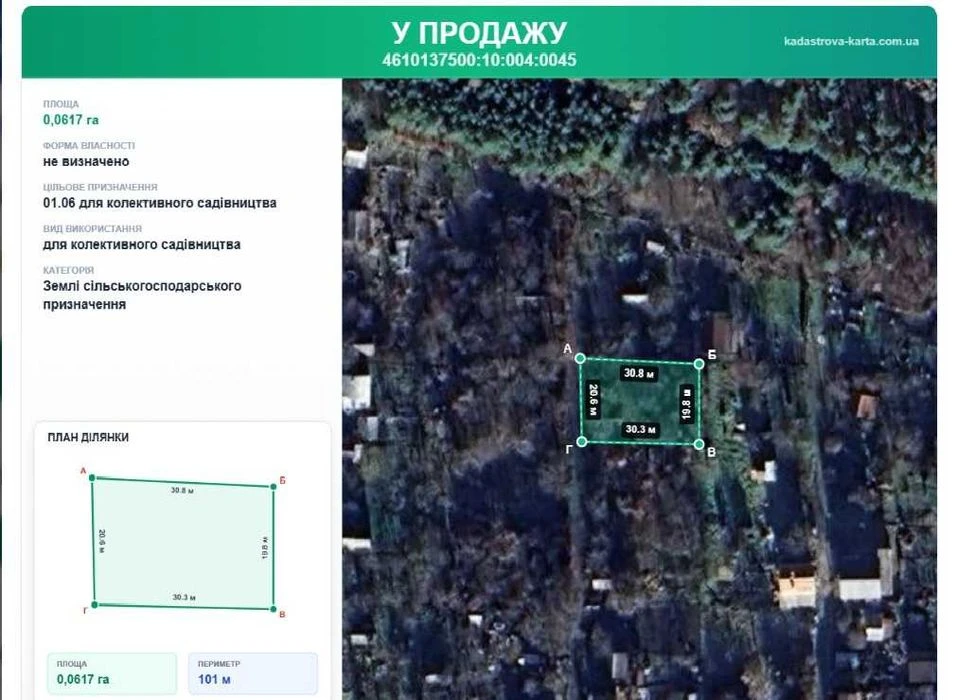Click the '20.6 м' label on map
The height and width of the screenshot is (700, 957).
593,400
